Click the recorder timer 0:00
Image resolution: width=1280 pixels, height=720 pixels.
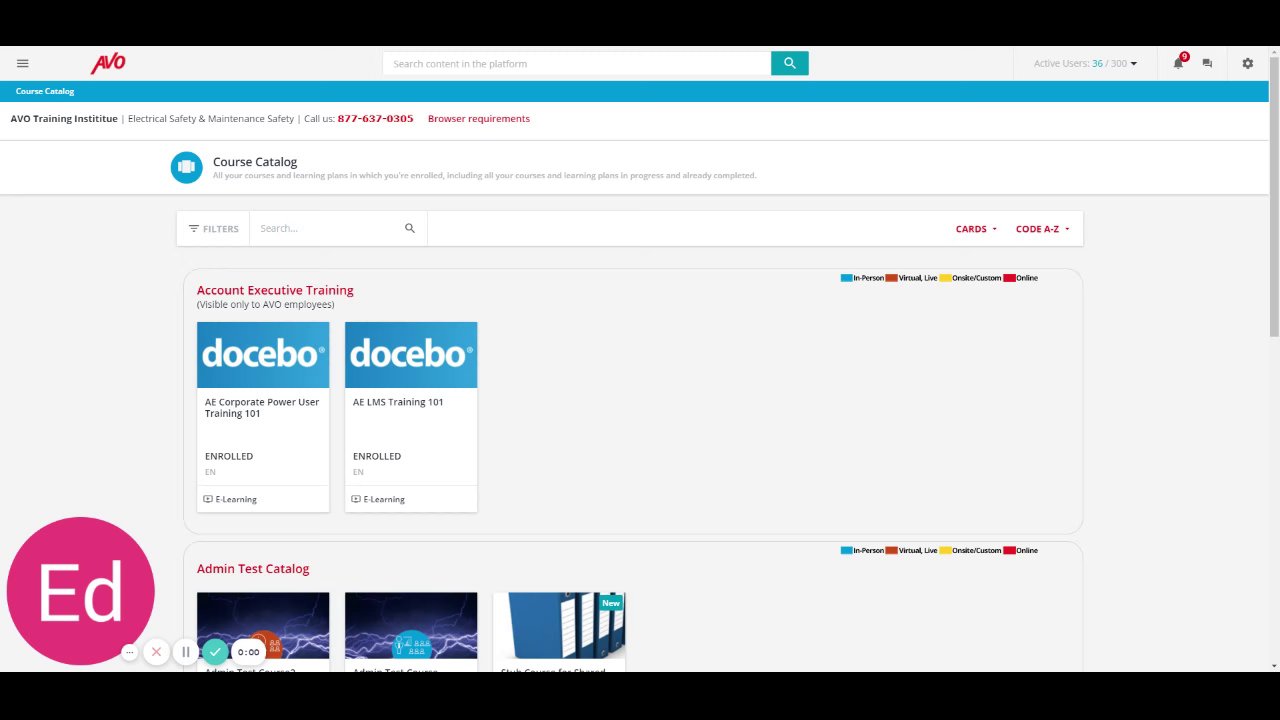click(249, 652)
